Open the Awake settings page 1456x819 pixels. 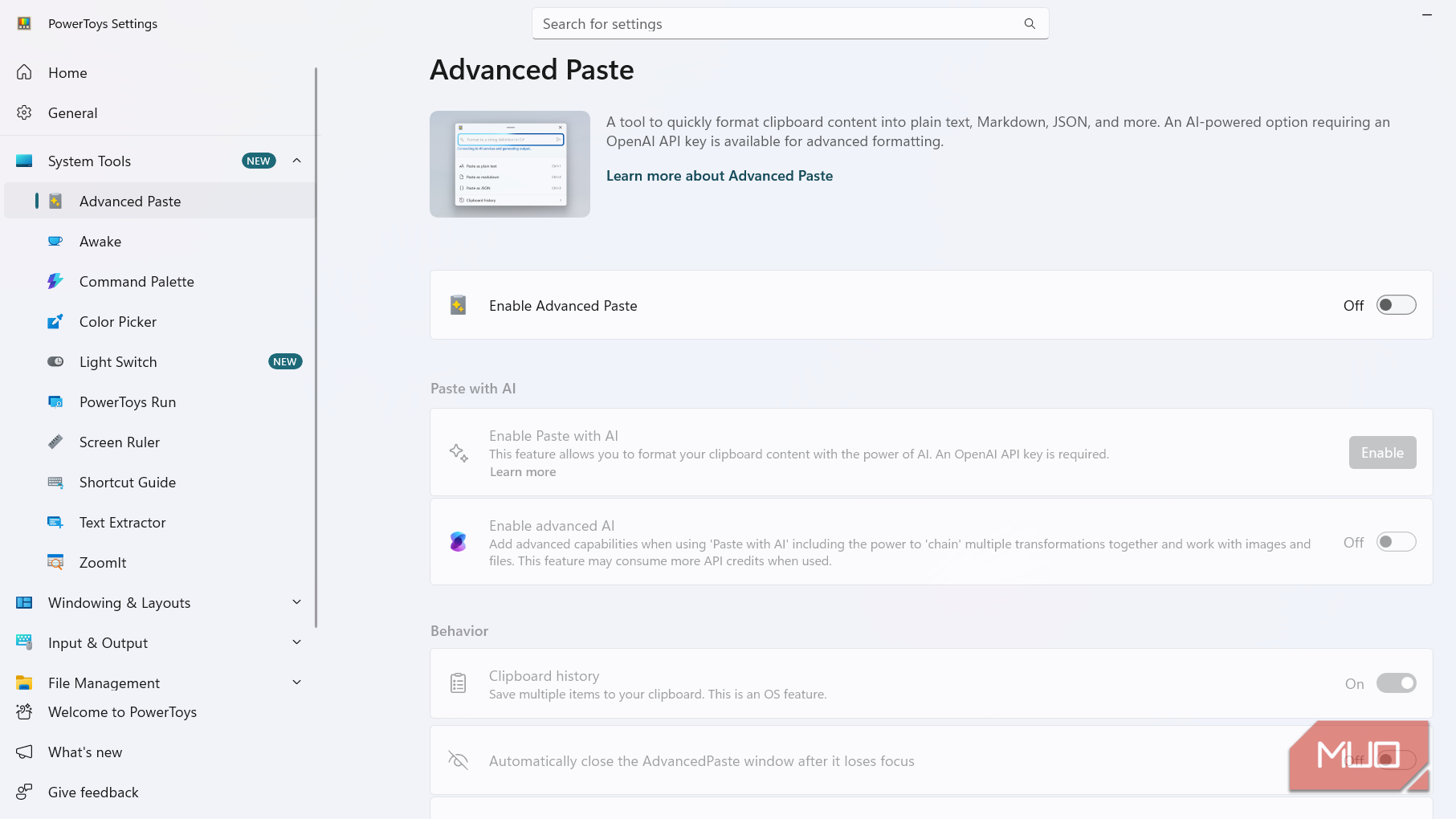pyautogui.click(x=159, y=241)
